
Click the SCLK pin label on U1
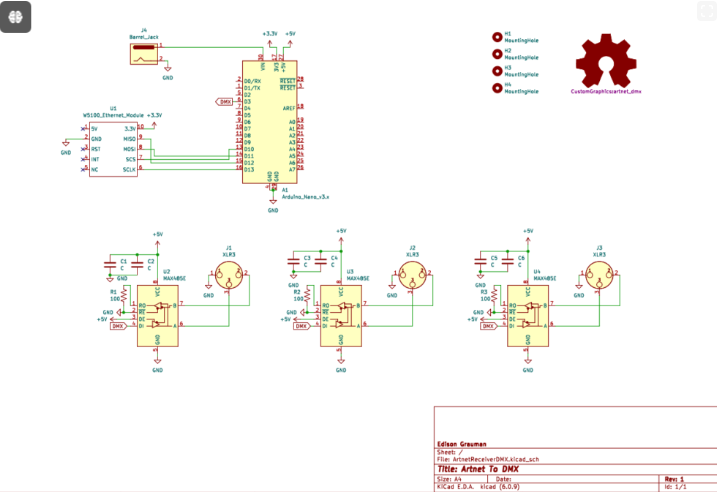tap(129, 170)
